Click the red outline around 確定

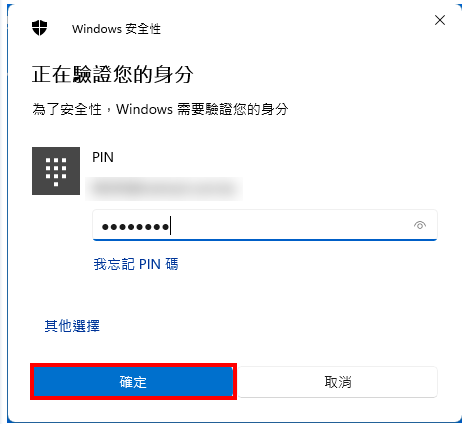pyautogui.click(x=133, y=365)
